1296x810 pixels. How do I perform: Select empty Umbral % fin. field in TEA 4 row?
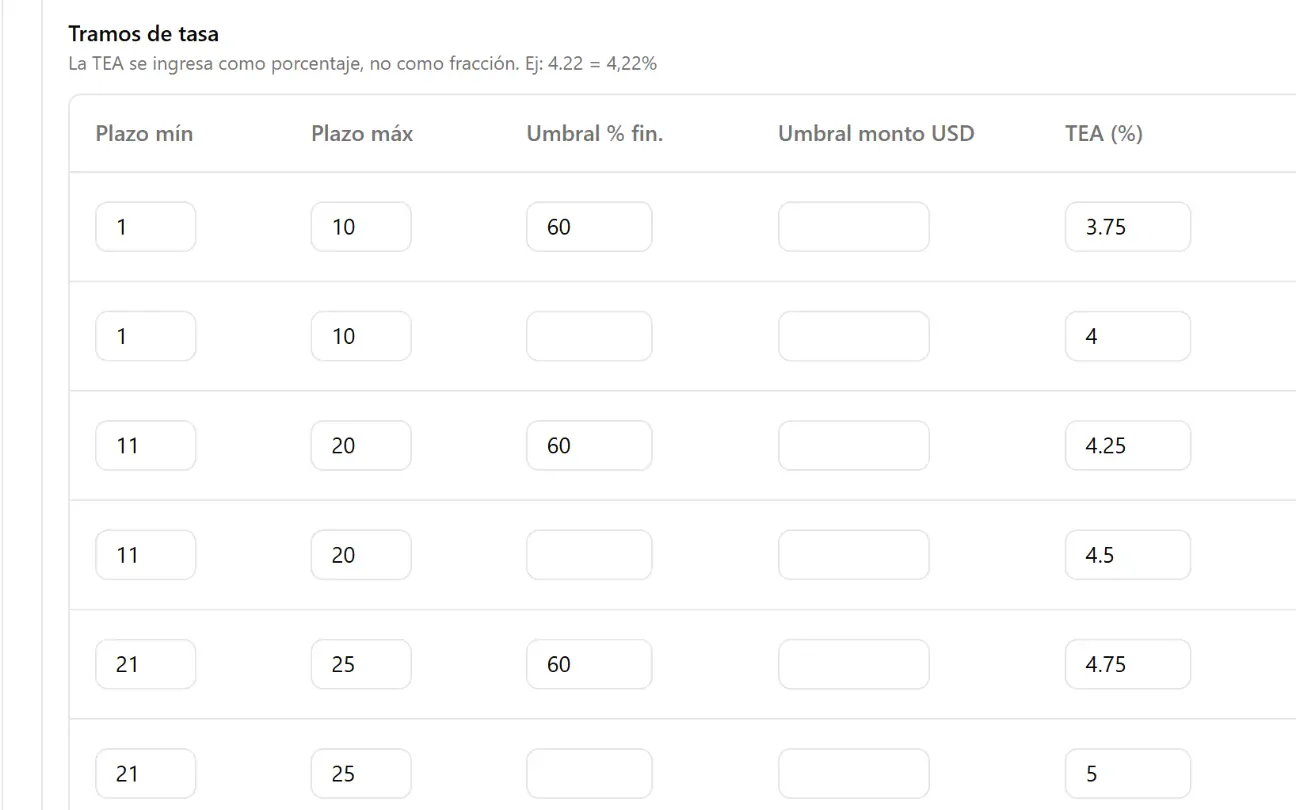point(590,336)
